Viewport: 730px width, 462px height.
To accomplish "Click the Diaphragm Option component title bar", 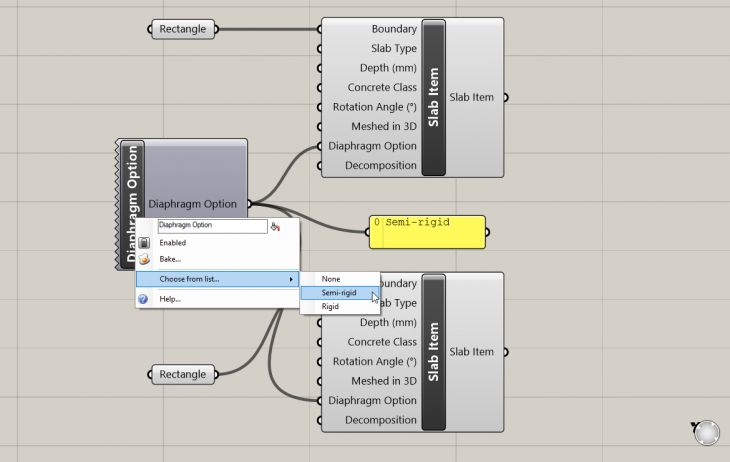I will click(132, 204).
